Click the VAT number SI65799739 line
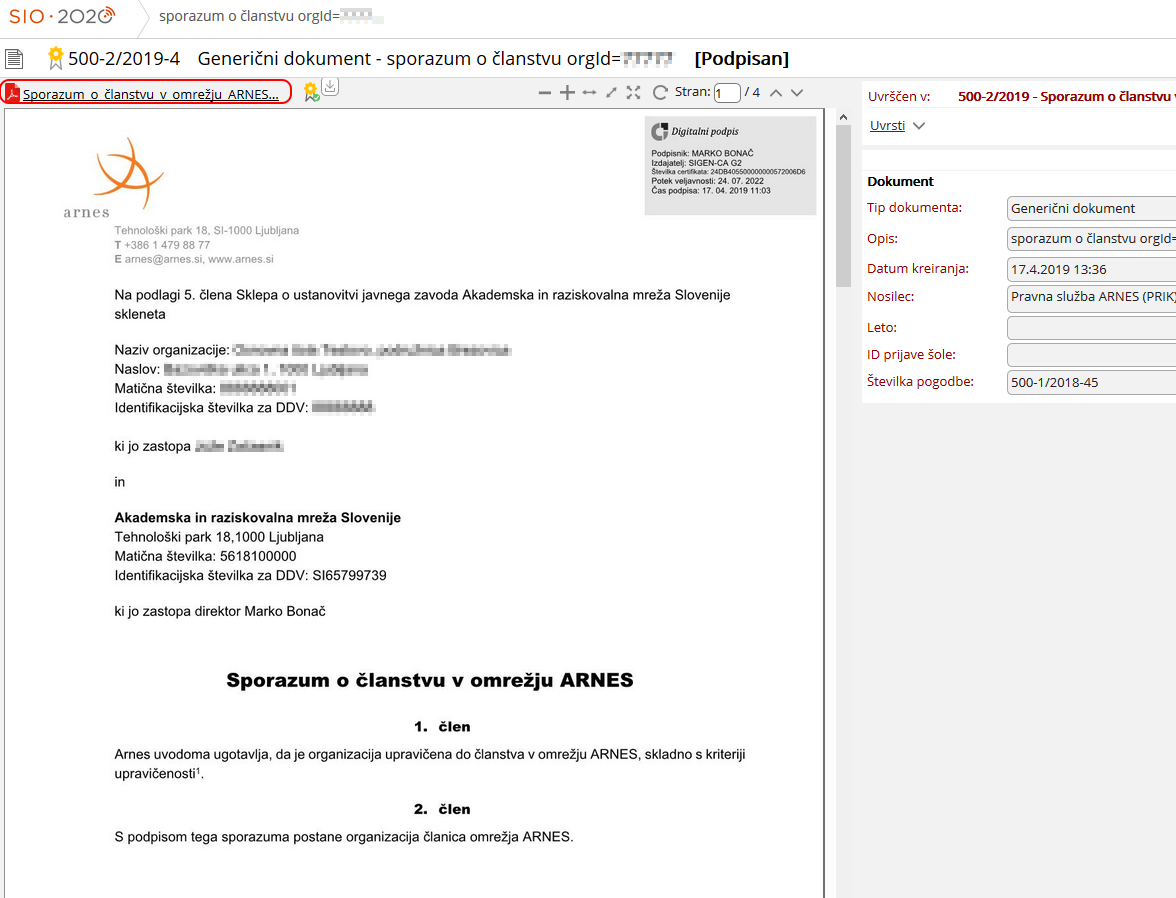 pos(250,575)
